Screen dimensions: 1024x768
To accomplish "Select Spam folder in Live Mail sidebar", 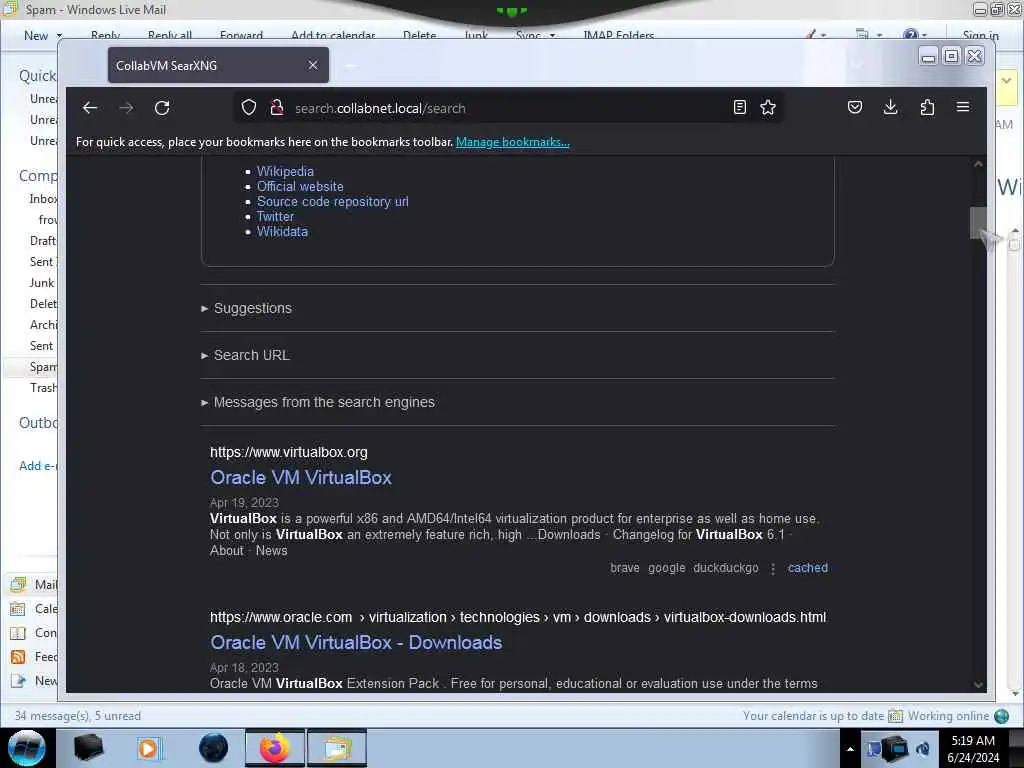I will [43, 367].
